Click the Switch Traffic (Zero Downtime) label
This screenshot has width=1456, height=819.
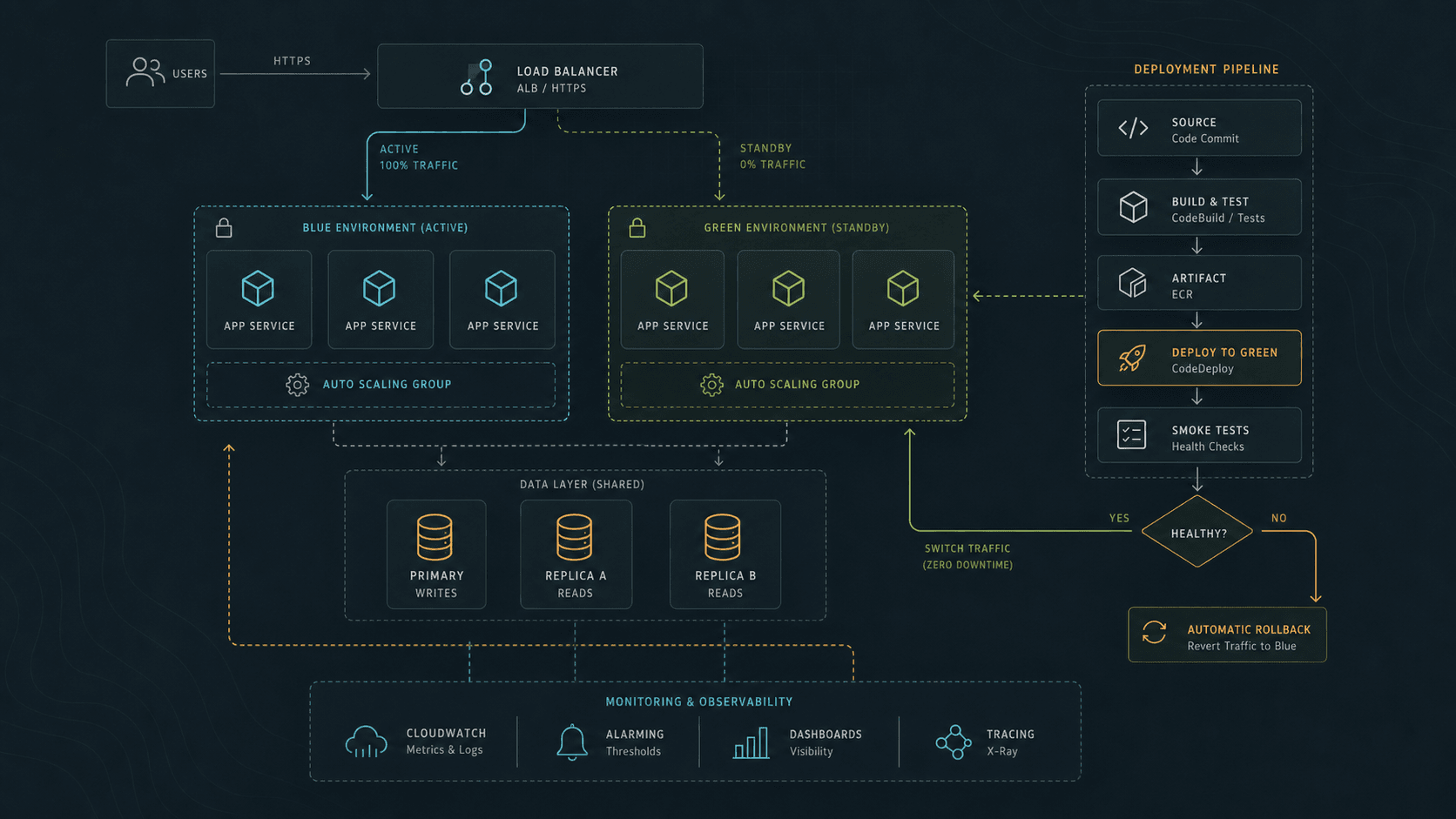tap(967, 557)
